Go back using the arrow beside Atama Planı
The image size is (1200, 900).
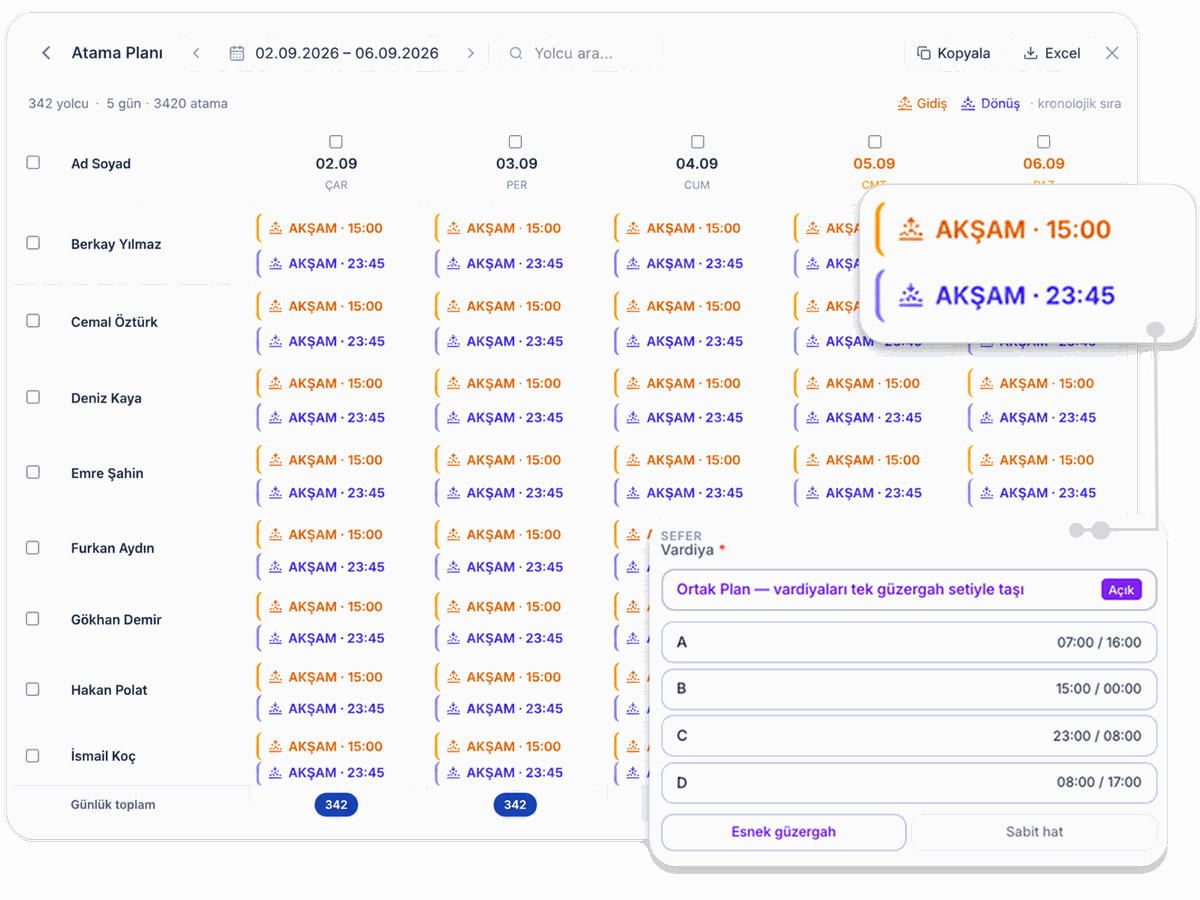pyautogui.click(x=46, y=53)
